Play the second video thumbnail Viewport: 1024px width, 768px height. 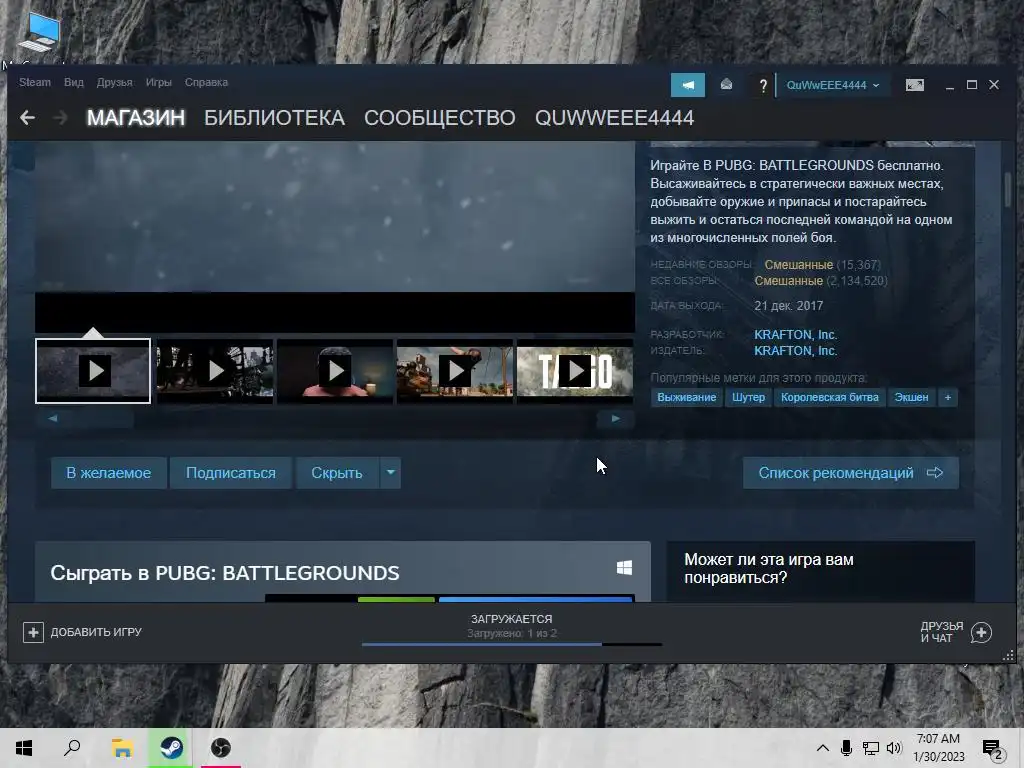coord(215,371)
